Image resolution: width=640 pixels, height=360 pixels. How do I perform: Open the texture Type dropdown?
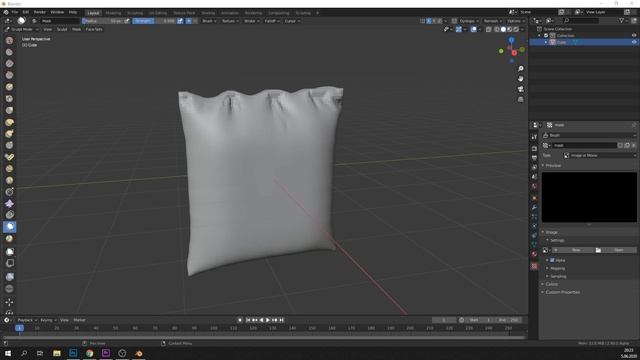tap(600, 156)
